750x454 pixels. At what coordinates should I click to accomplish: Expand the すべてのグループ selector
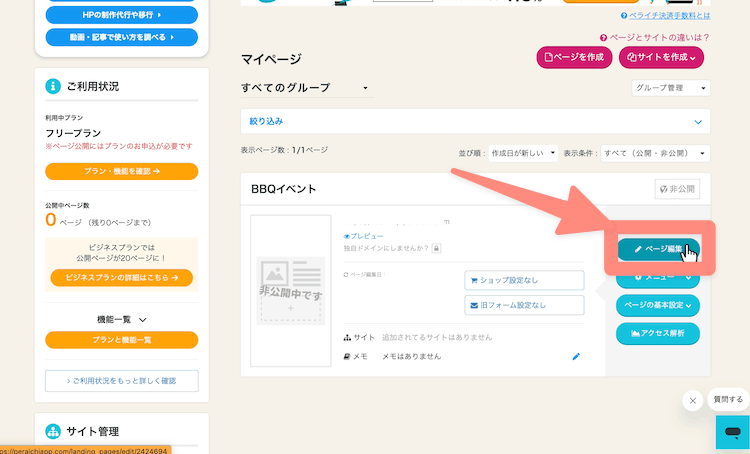pyautogui.click(x=307, y=88)
